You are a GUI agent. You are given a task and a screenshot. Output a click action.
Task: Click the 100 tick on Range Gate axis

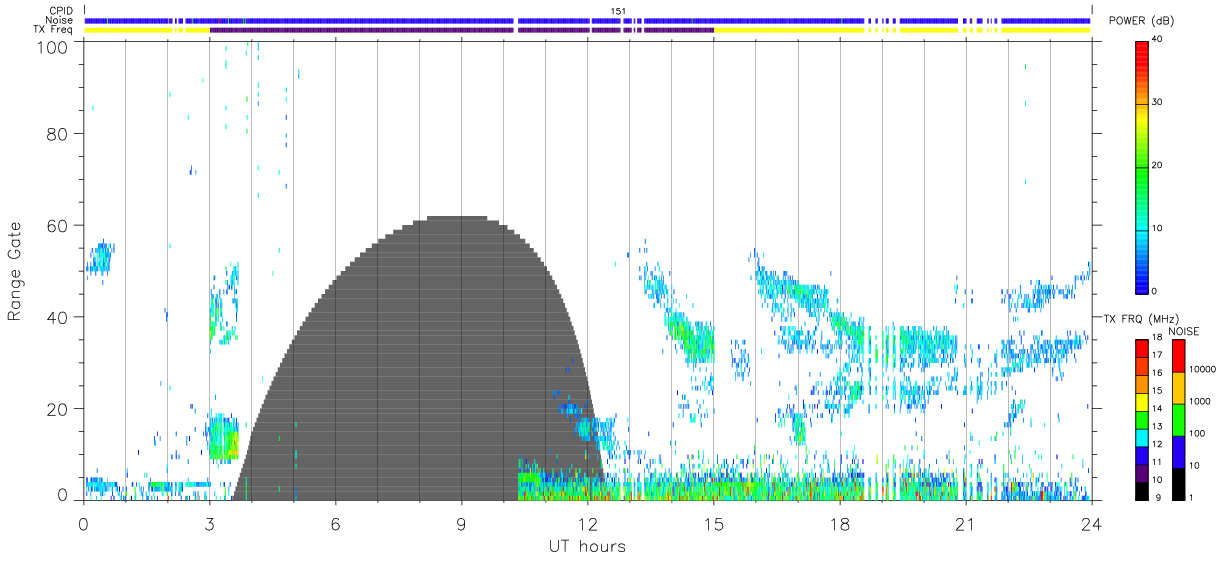tap(54, 47)
